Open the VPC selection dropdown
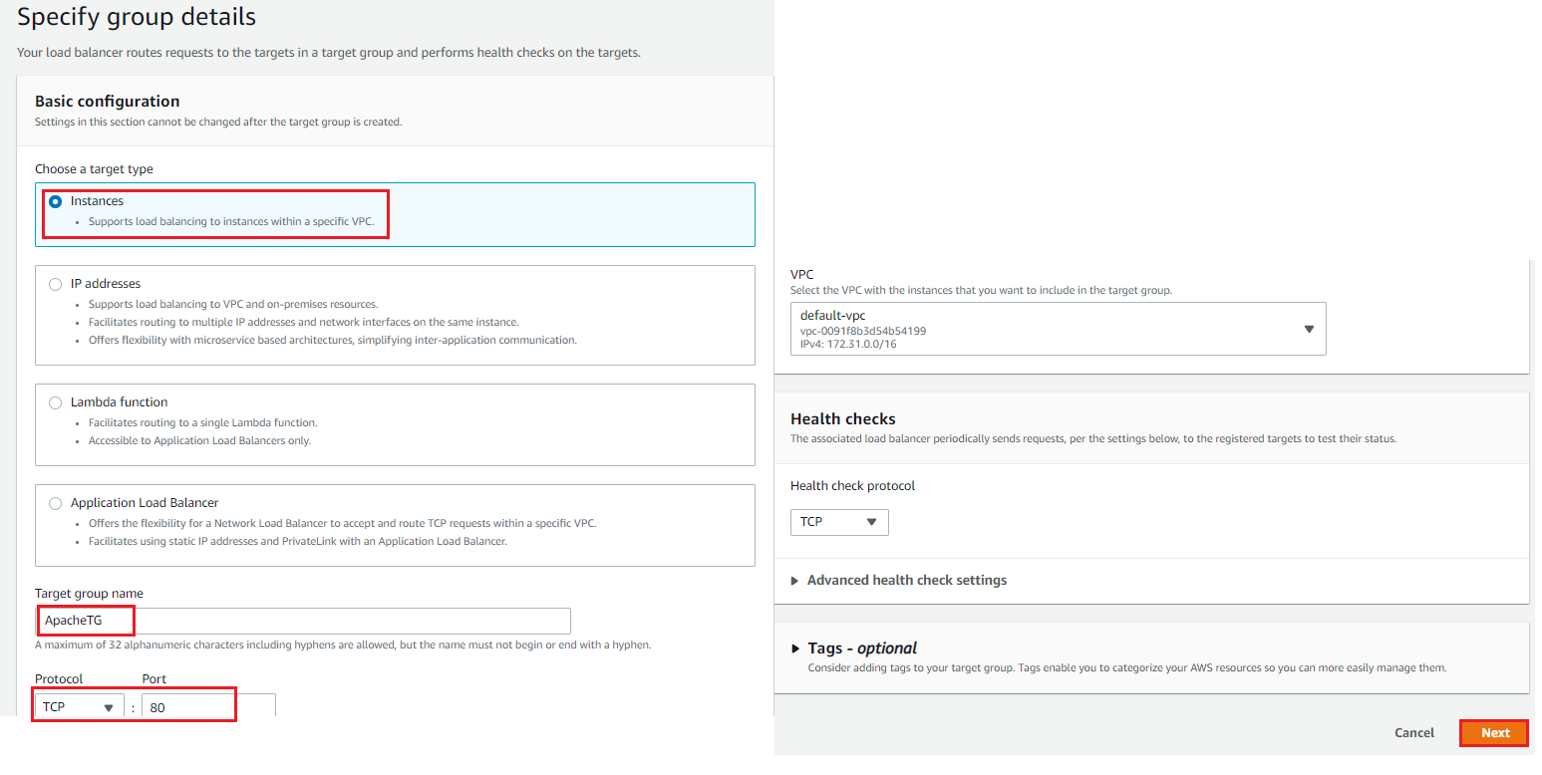The image size is (1542, 775). [1057, 329]
